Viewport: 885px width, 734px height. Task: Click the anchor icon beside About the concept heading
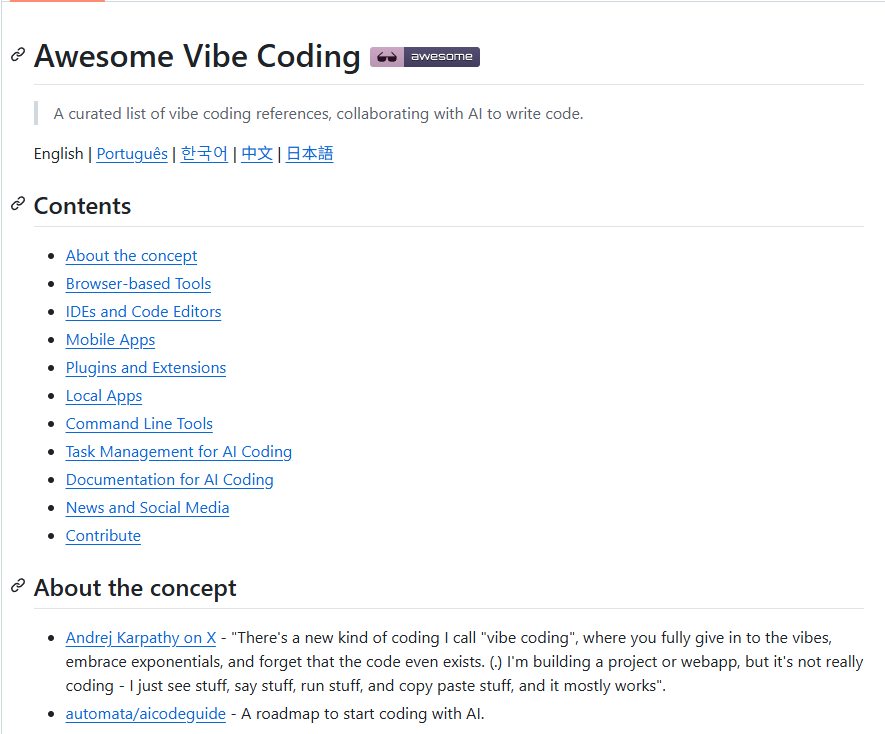pos(17,588)
